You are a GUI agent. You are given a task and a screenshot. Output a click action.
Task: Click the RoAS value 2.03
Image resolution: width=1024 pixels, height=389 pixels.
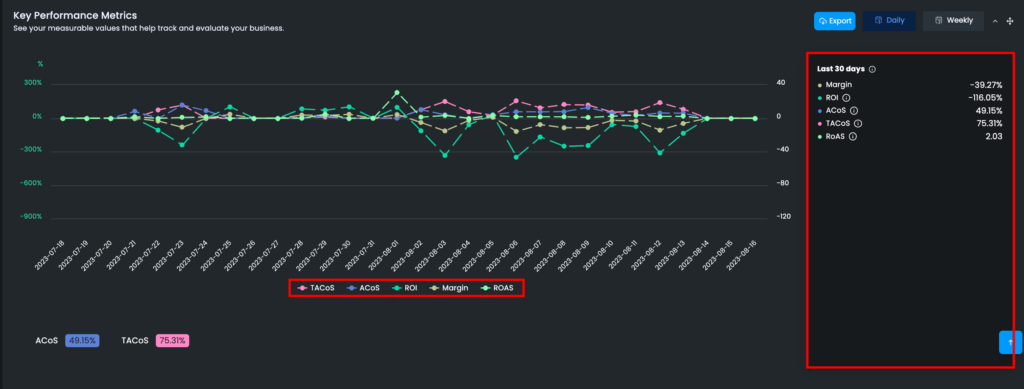[995, 136]
